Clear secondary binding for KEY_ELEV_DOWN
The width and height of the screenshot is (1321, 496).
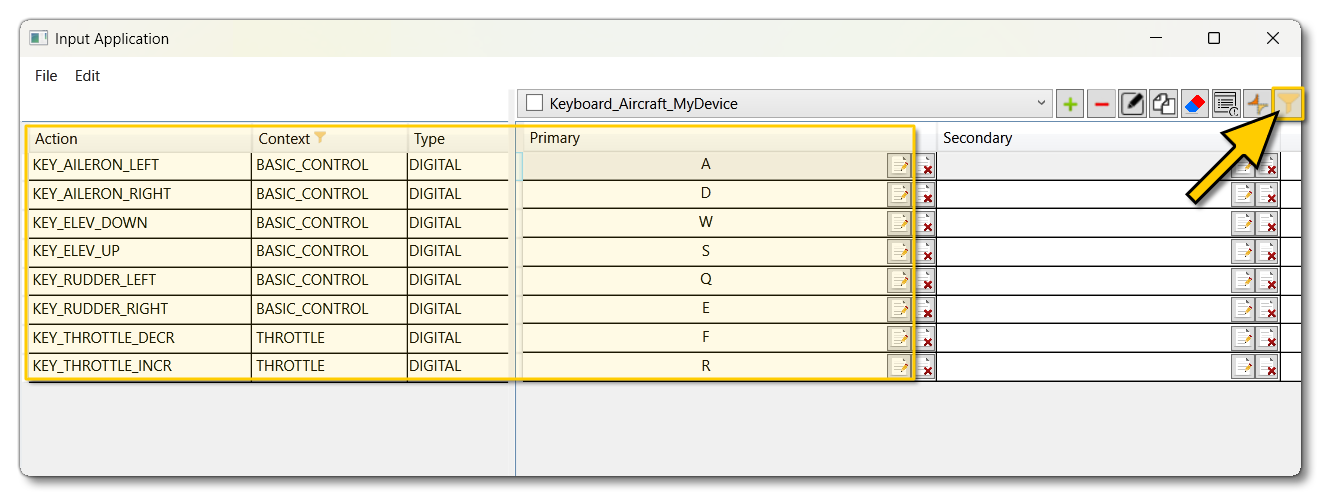point(1268,223)
